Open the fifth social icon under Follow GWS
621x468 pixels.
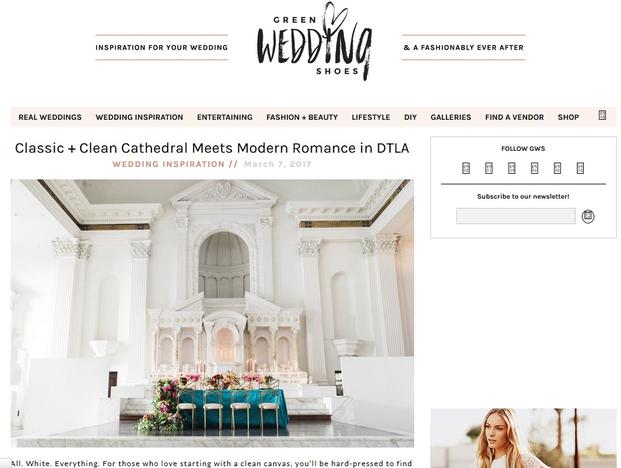point(557,168)
